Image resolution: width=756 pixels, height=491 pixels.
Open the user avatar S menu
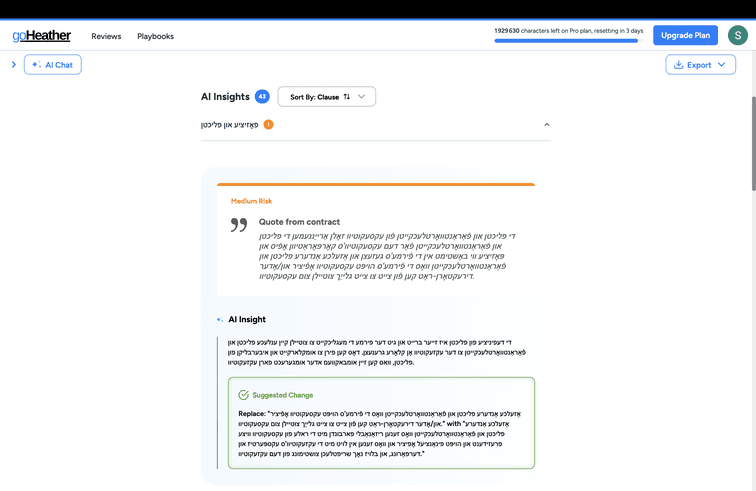(738, 35)
